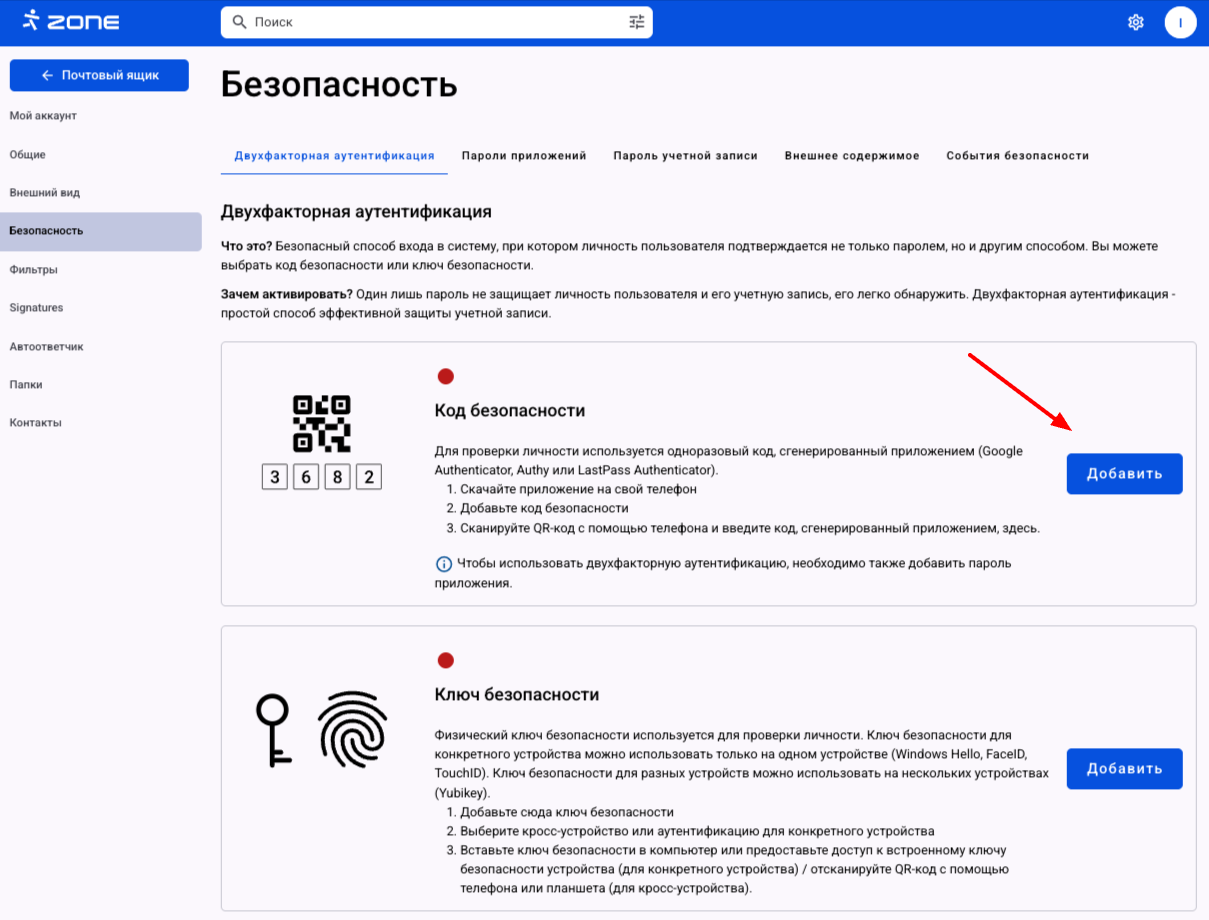
Task: Click the info icon near application password note
Action: coord(444,564)
